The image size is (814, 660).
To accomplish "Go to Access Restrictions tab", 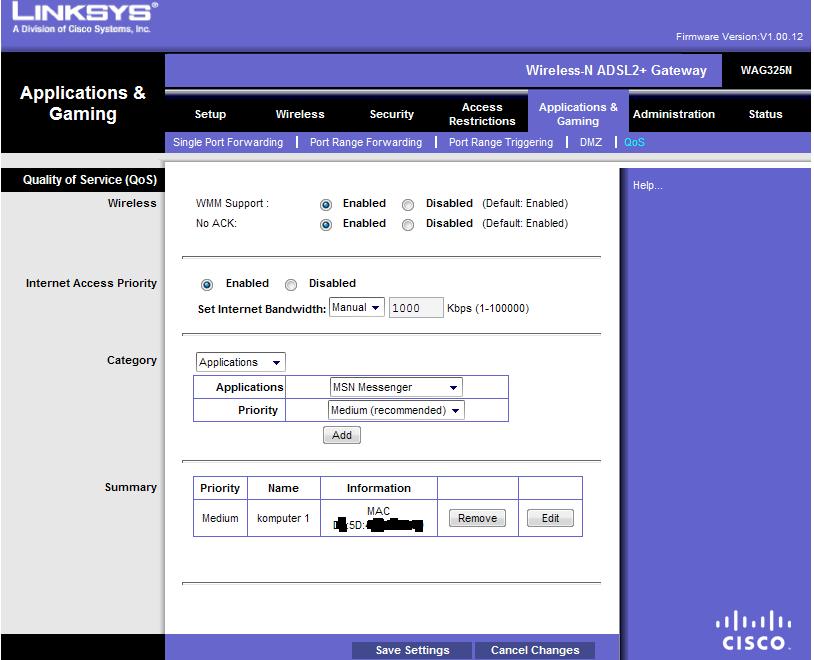I will (x=482, y=114).
